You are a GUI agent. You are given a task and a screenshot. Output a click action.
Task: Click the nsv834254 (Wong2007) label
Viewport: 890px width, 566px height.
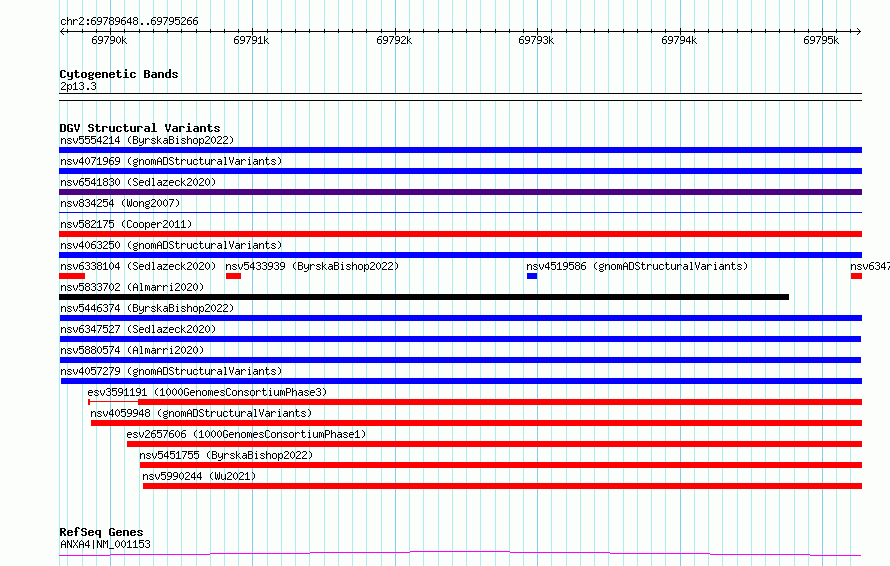point(120,203)
